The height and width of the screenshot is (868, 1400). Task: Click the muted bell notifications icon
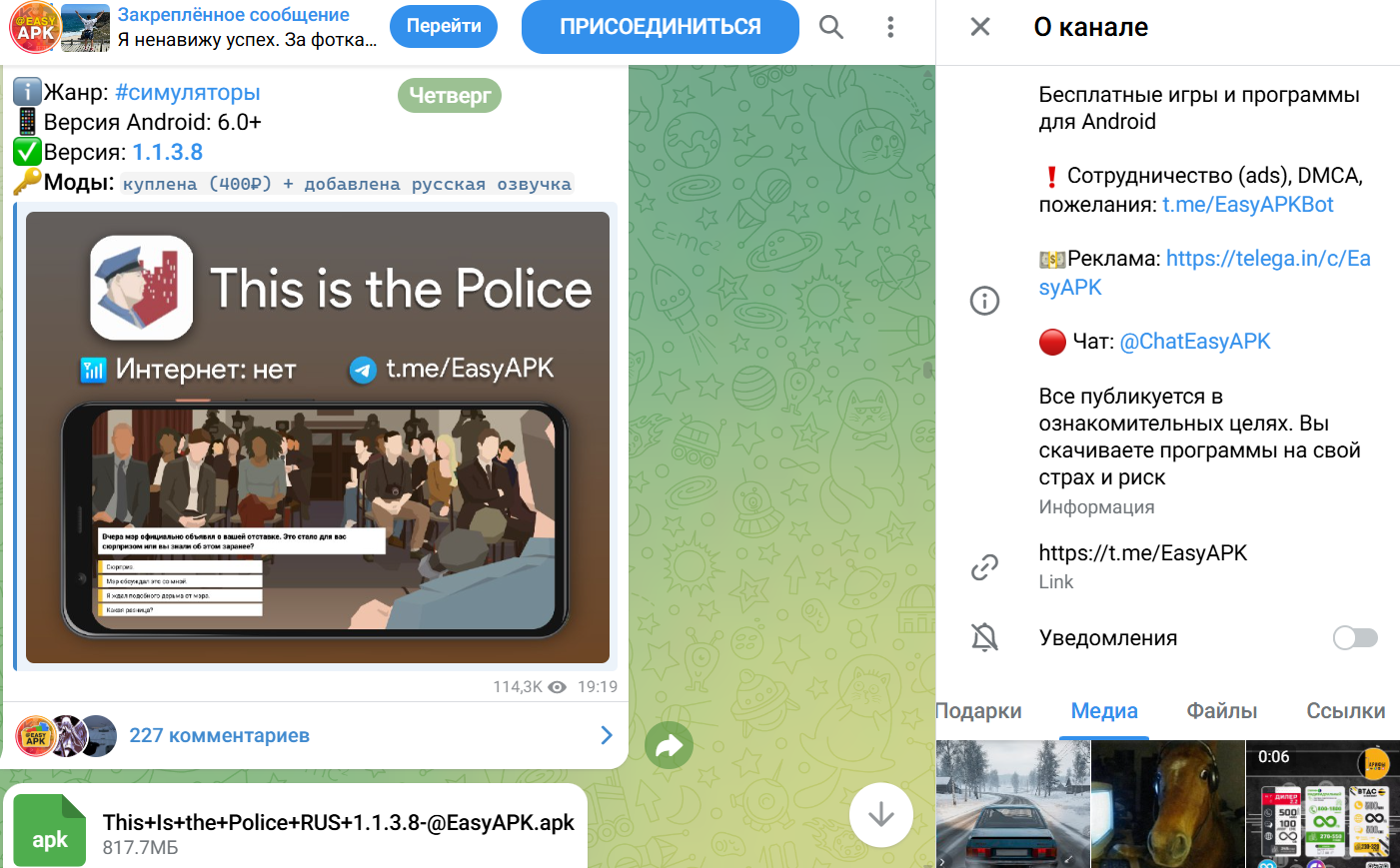984,637
